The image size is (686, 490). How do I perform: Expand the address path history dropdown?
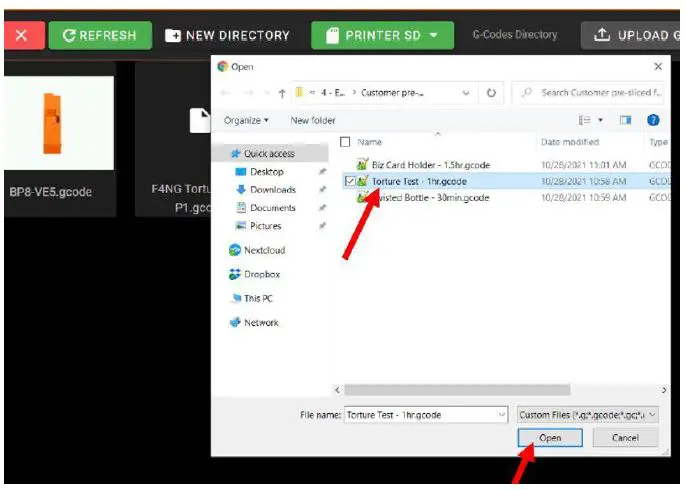pos(466,93)
